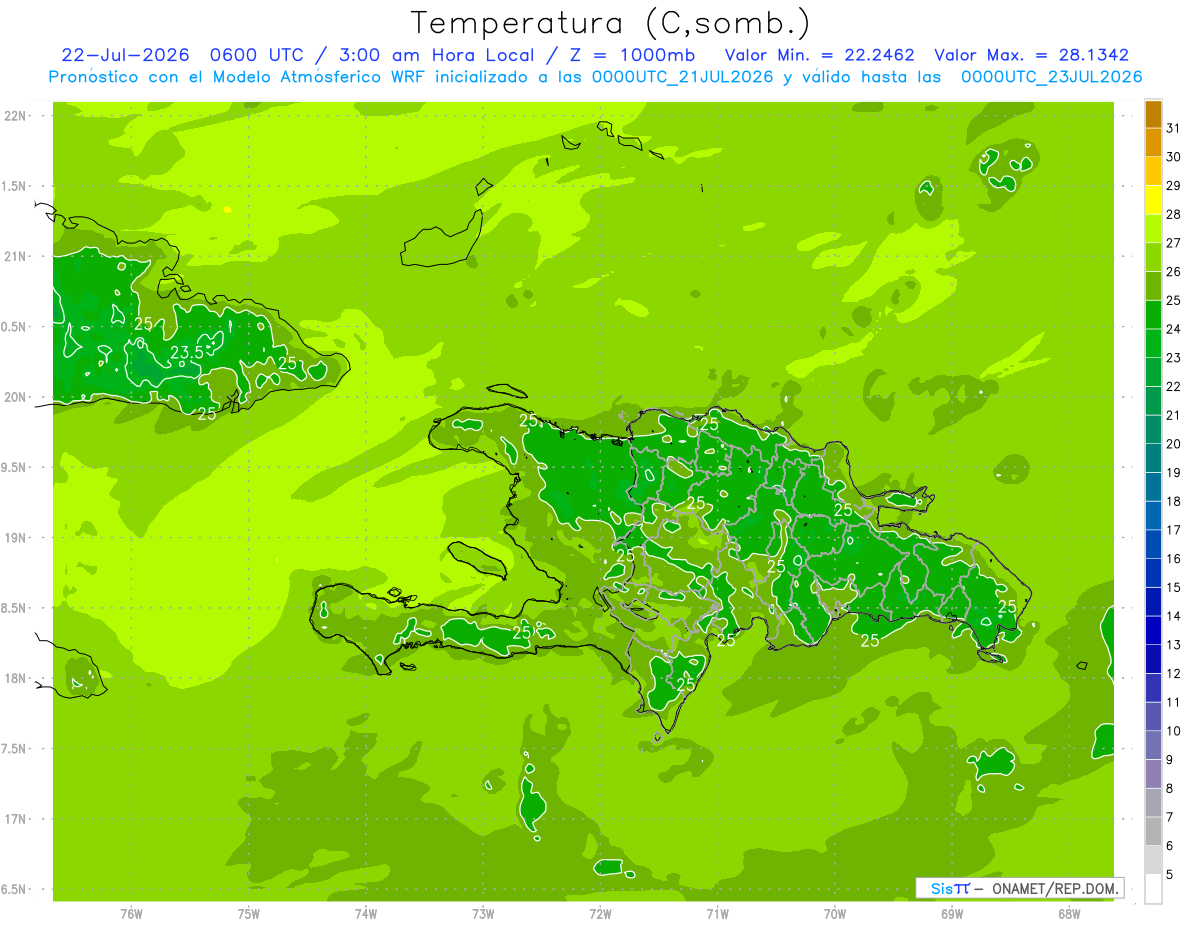Click the "11" value on the color scale
The height and width of the screenshot is (927, 1200).
[1174, 702]
